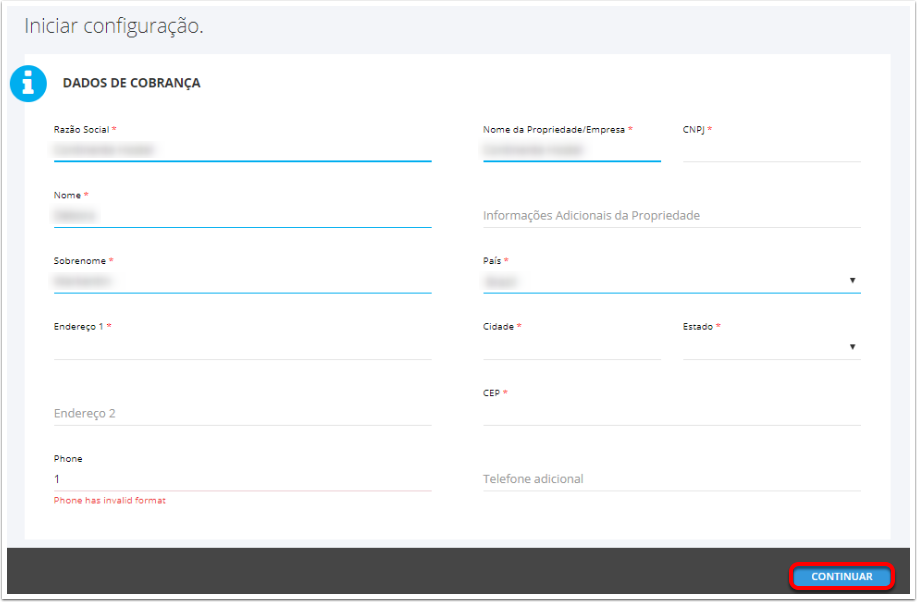Click into the Cidade field
Viewport: 917px width, 602px height.
[x=571, y=348]
